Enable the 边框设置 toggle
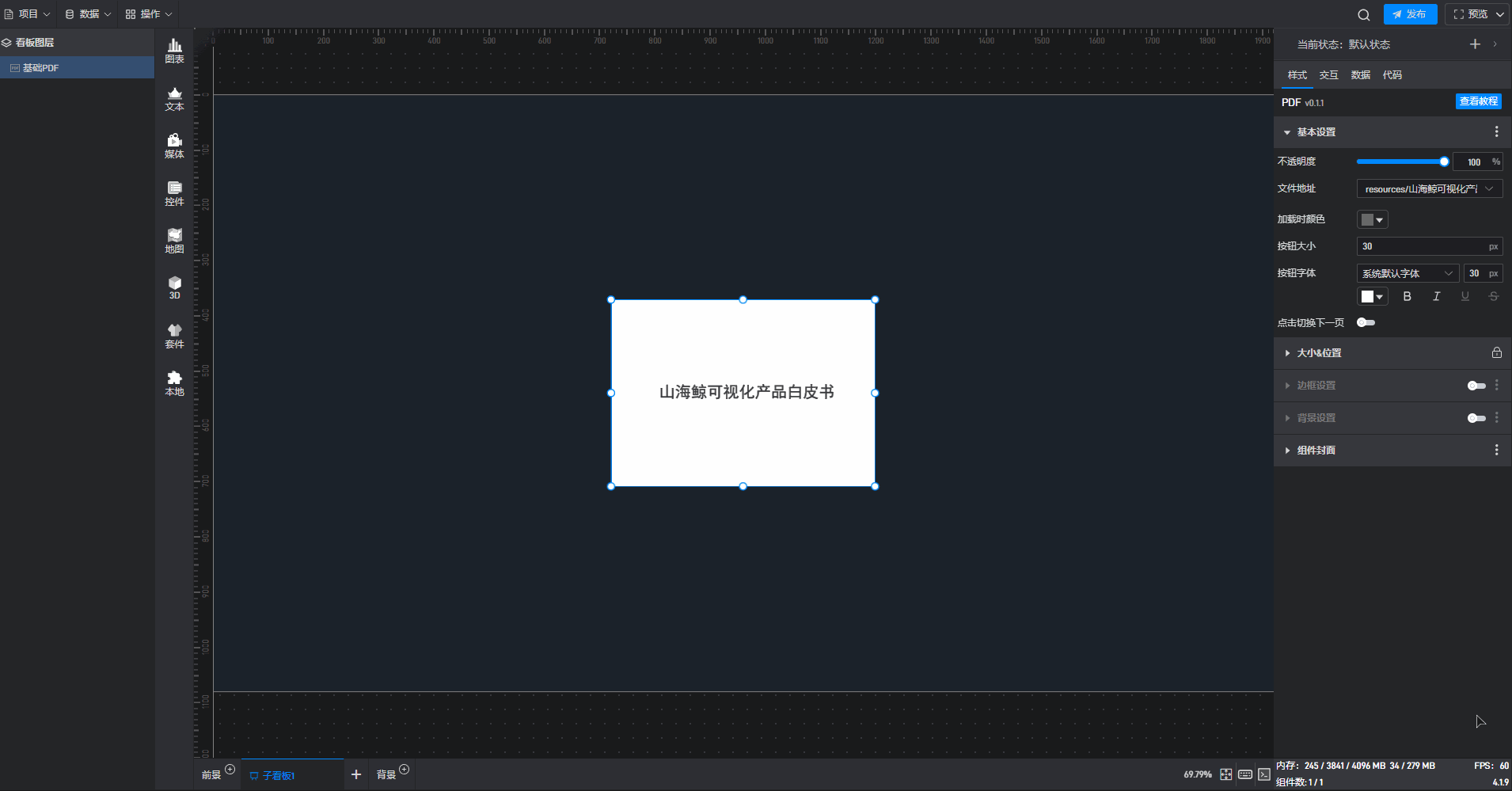The image size is (1512, 791). click(1476, 386)
